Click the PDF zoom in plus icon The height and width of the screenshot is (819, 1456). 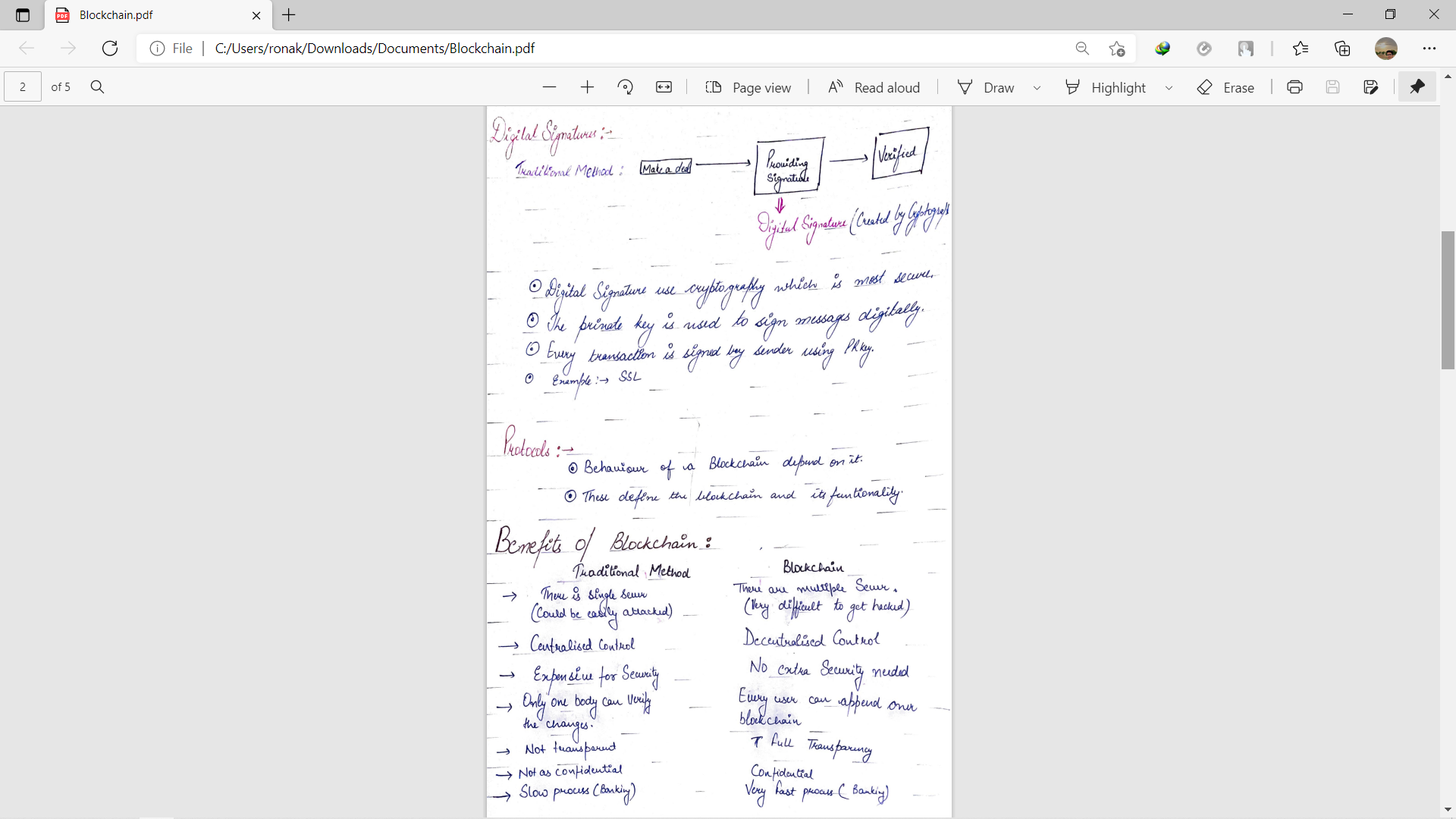click(x=587, y=87)
